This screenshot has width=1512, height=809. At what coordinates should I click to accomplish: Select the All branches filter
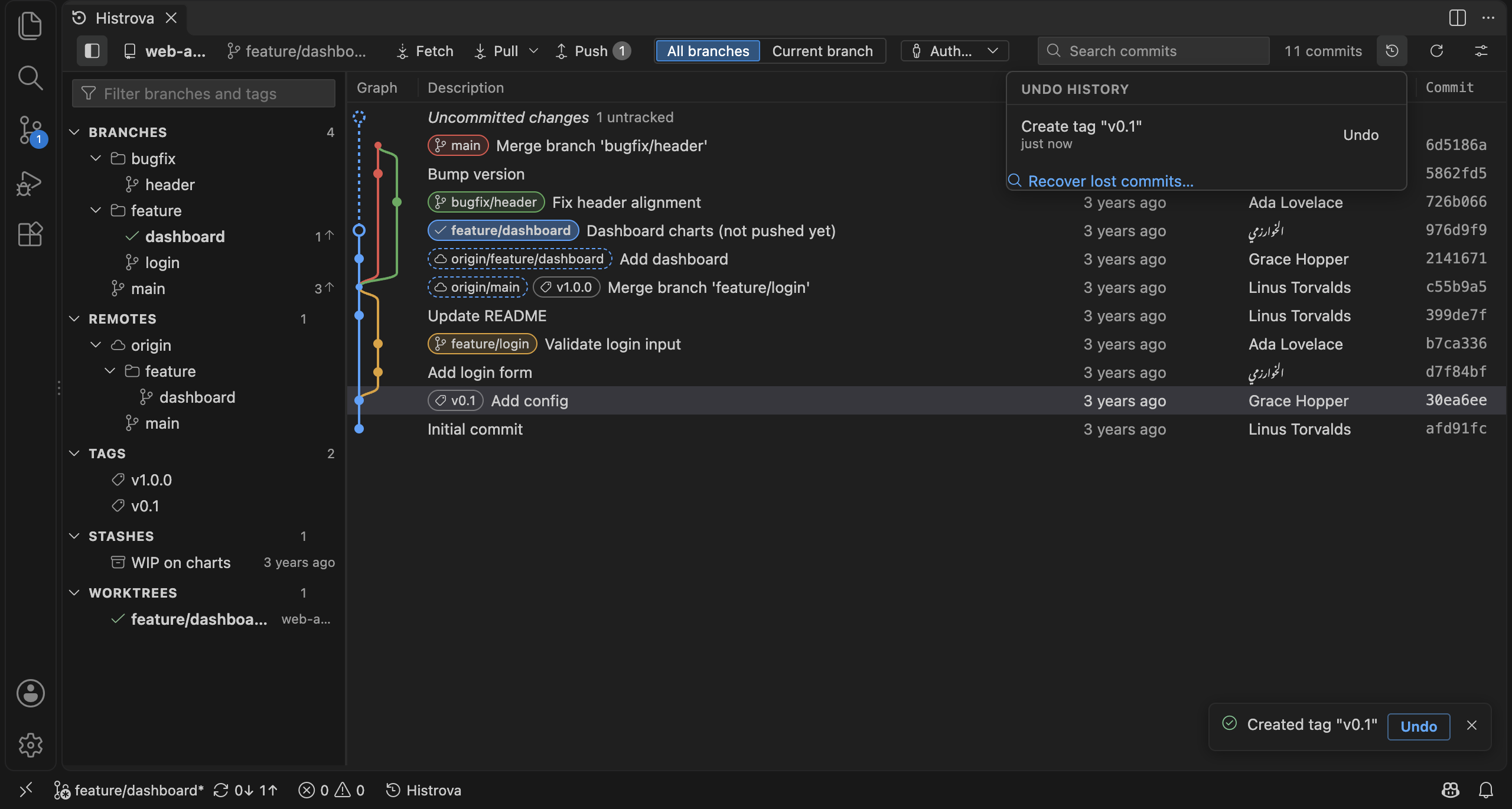(x=708, y=51)
